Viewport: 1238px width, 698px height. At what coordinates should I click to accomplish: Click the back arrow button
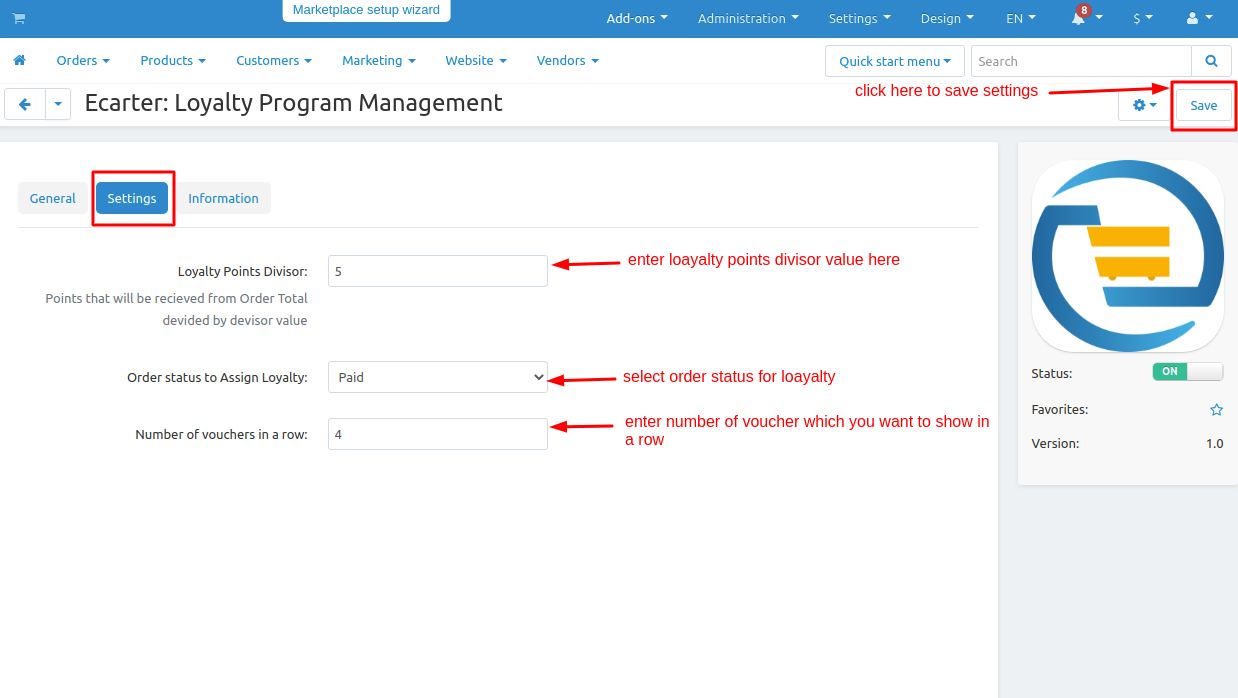[x=25, y=104]
